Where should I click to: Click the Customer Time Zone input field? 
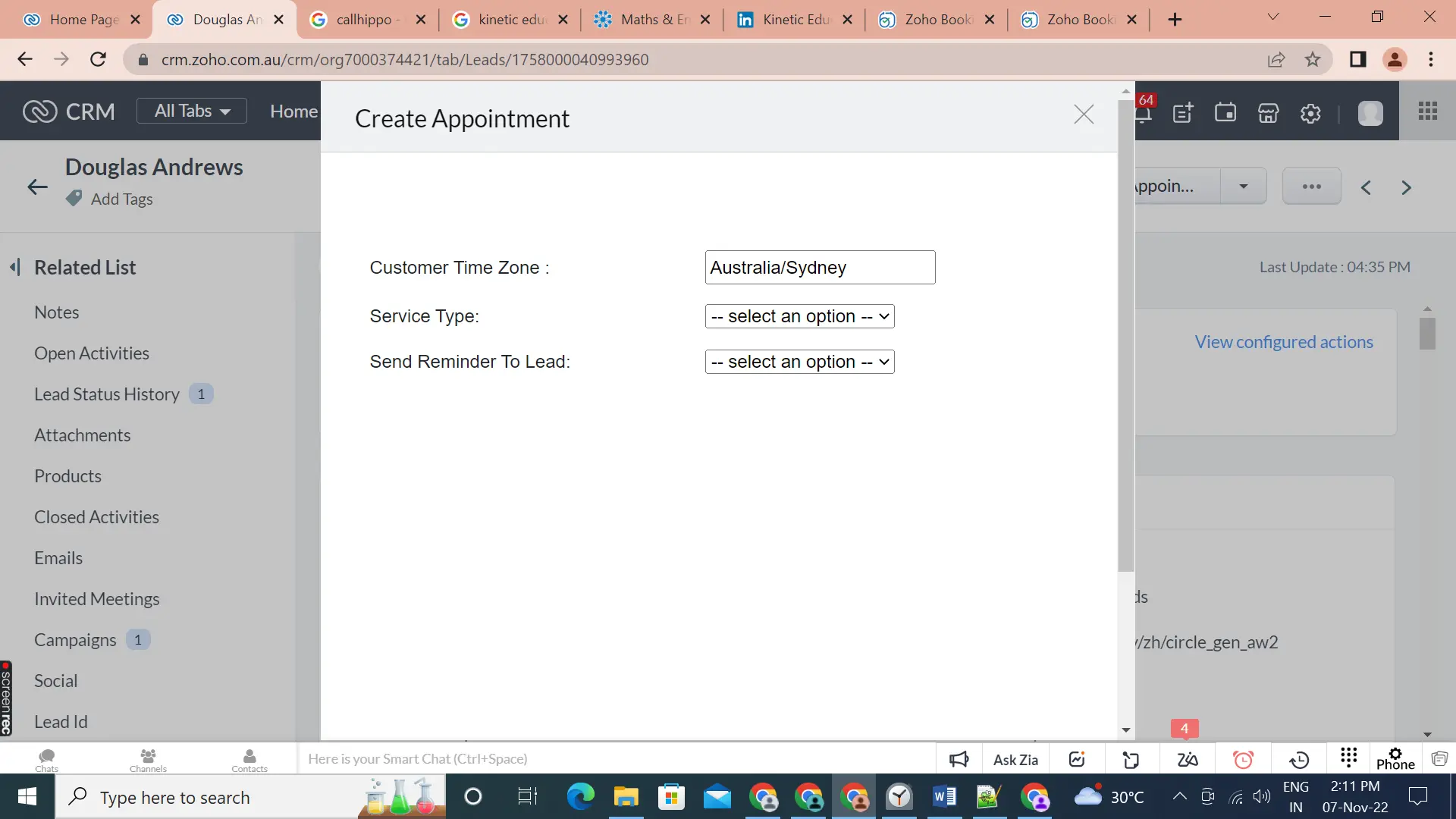point(820,267)
